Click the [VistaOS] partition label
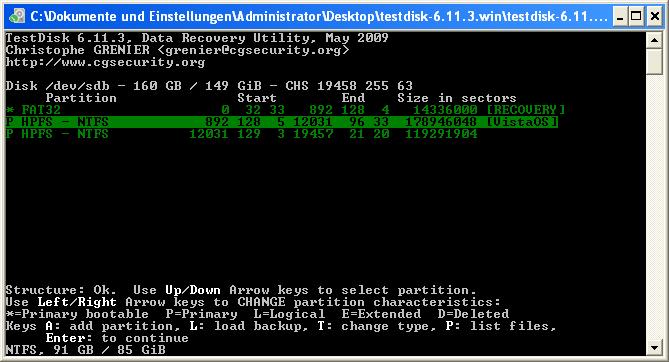Image resolution: width=669 pixels, height=362 pixels. coord(522,122)
